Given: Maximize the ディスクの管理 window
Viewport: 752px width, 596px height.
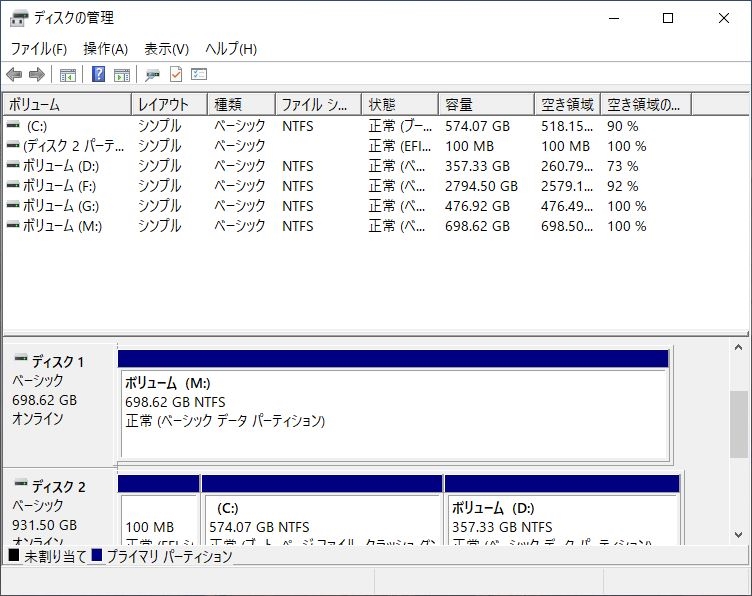Looking at the screenshot, I should (668, 19).
